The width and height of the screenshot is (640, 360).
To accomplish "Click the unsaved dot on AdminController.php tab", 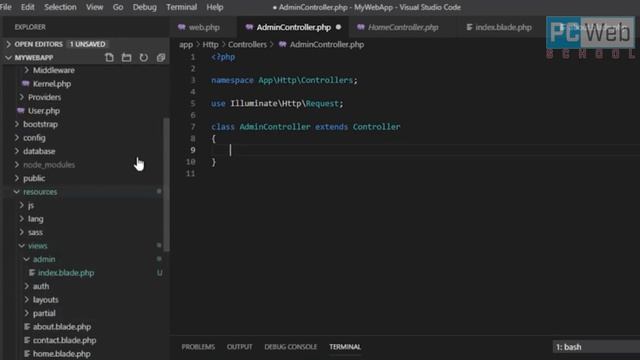I will tap(338, 27).
